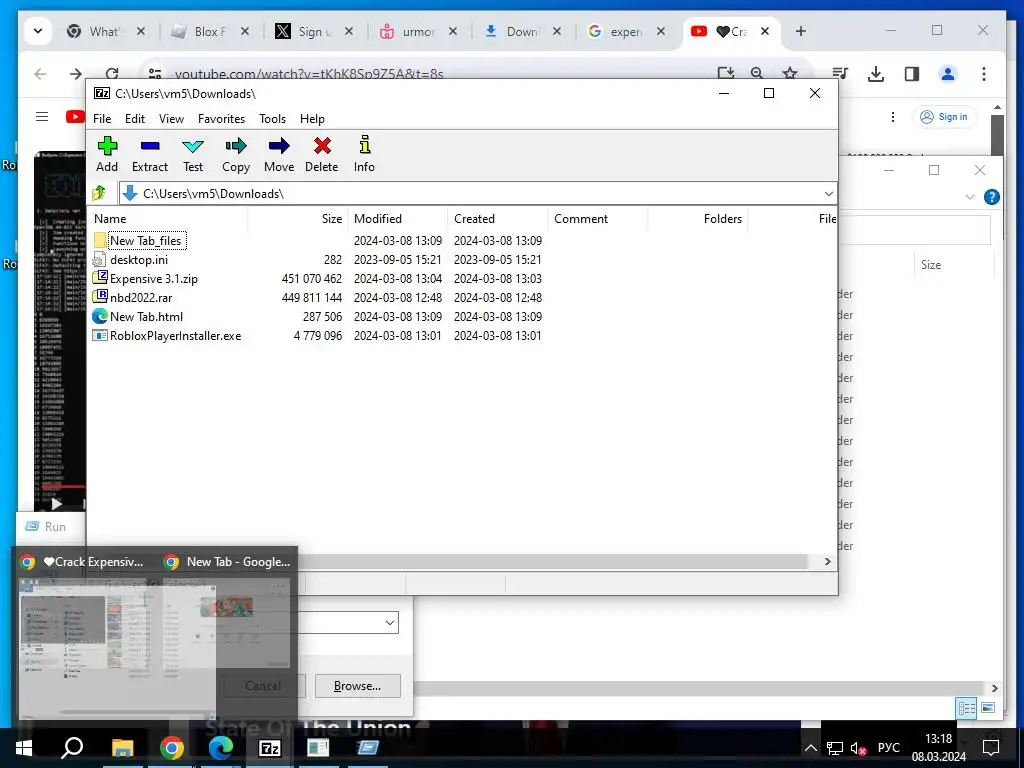Play the YouTube video

pyautogui.click(x=56, y=504)
